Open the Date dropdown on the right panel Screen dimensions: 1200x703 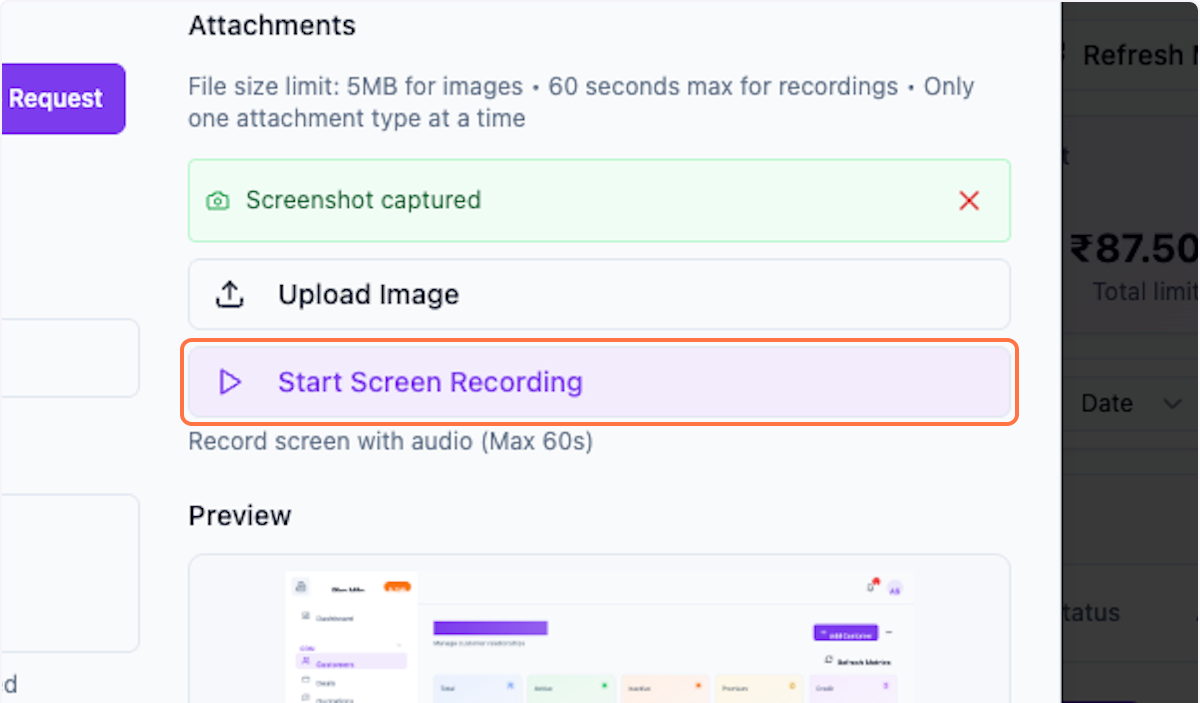click(1131, 404)
